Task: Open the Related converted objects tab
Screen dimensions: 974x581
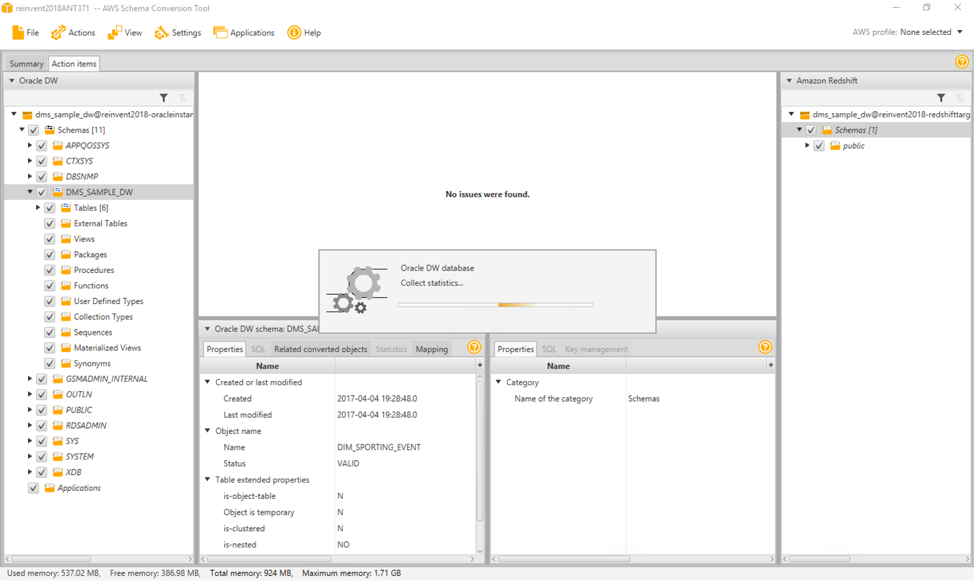Action: click(x=321, y=349)
